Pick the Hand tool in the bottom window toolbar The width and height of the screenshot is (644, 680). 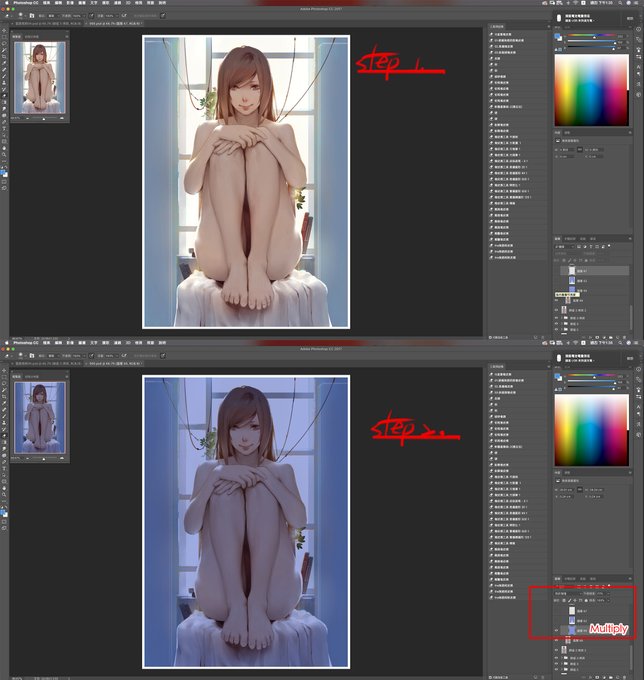tap(4, 488)
